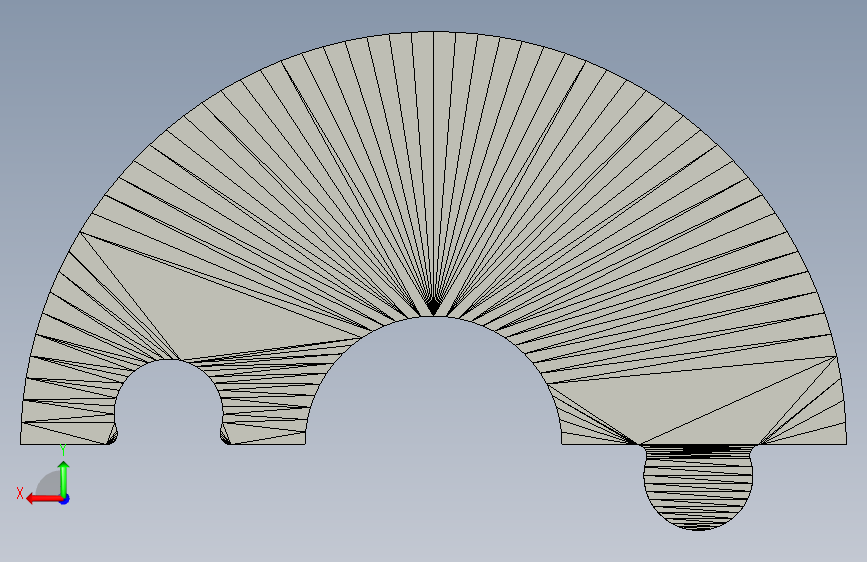Click the green "Y" axis label
This screenshot has width=867, height=562.
(63, 450)
